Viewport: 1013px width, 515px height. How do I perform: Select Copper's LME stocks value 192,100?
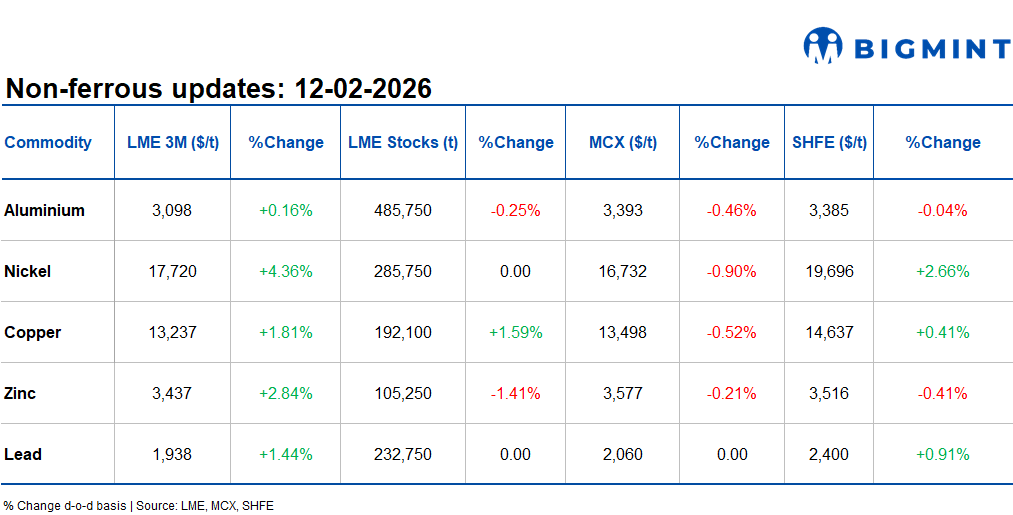click(403, 332)
